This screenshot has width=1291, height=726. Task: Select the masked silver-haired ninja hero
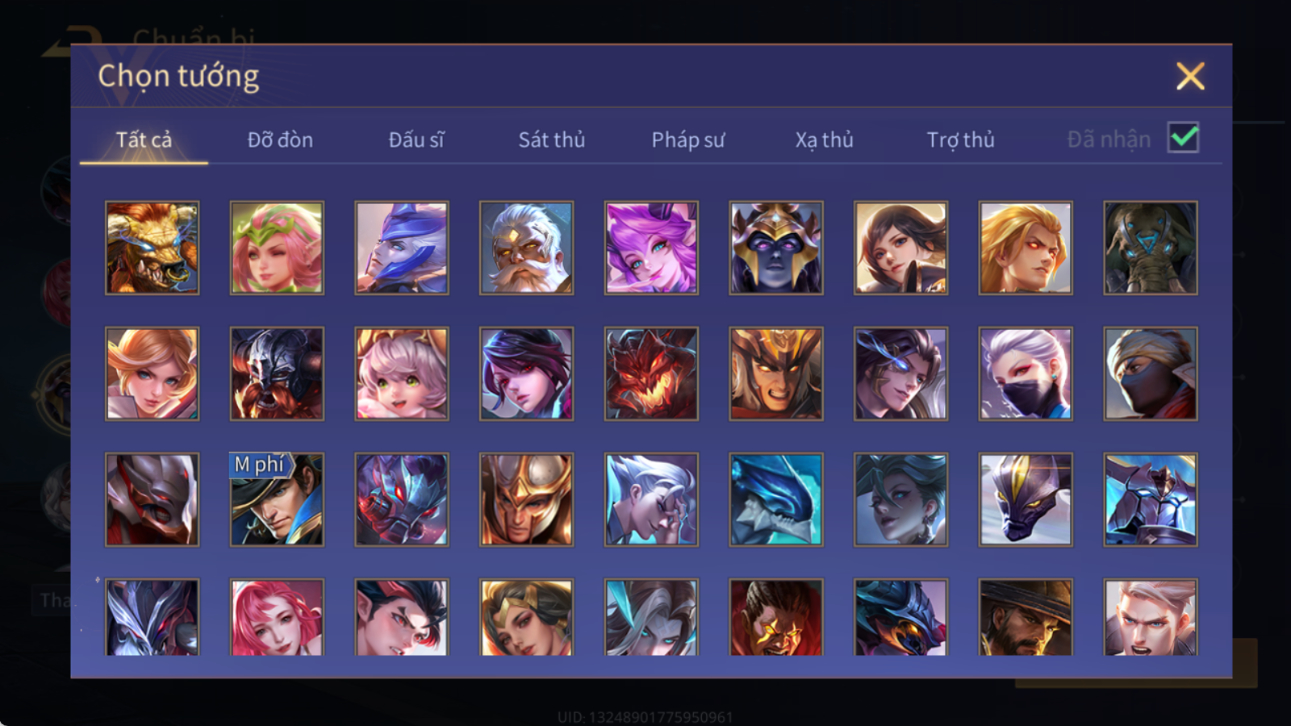[x=1025, y=374]
